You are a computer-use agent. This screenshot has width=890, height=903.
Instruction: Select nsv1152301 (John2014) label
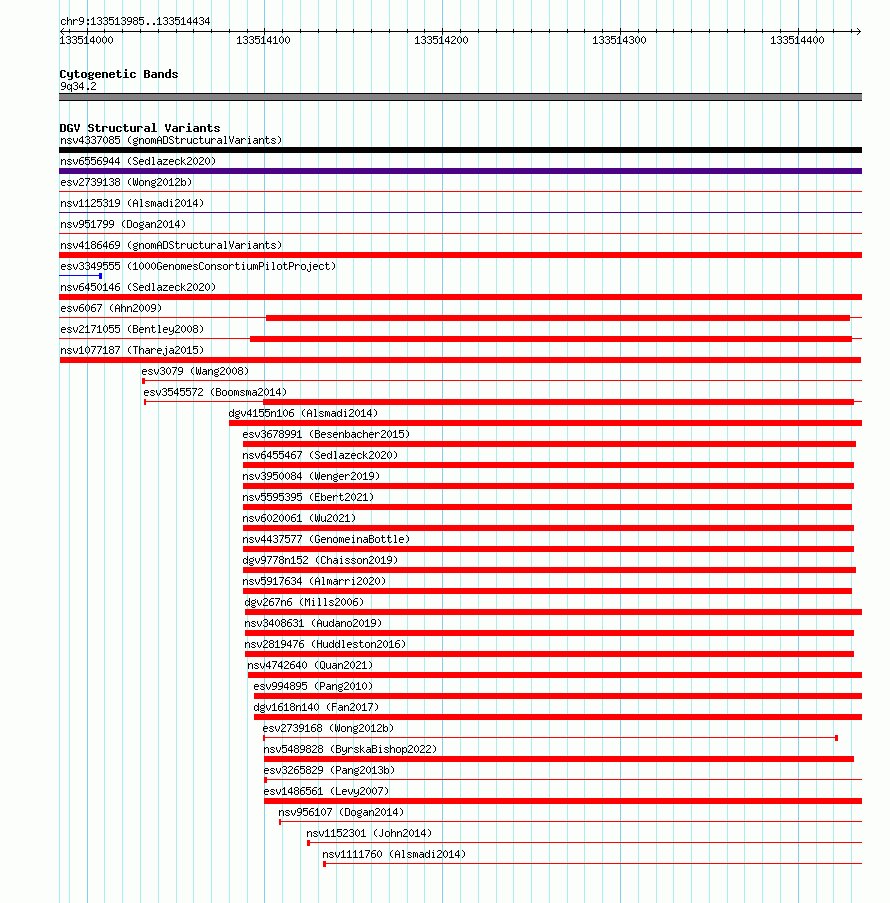(369, 834)
